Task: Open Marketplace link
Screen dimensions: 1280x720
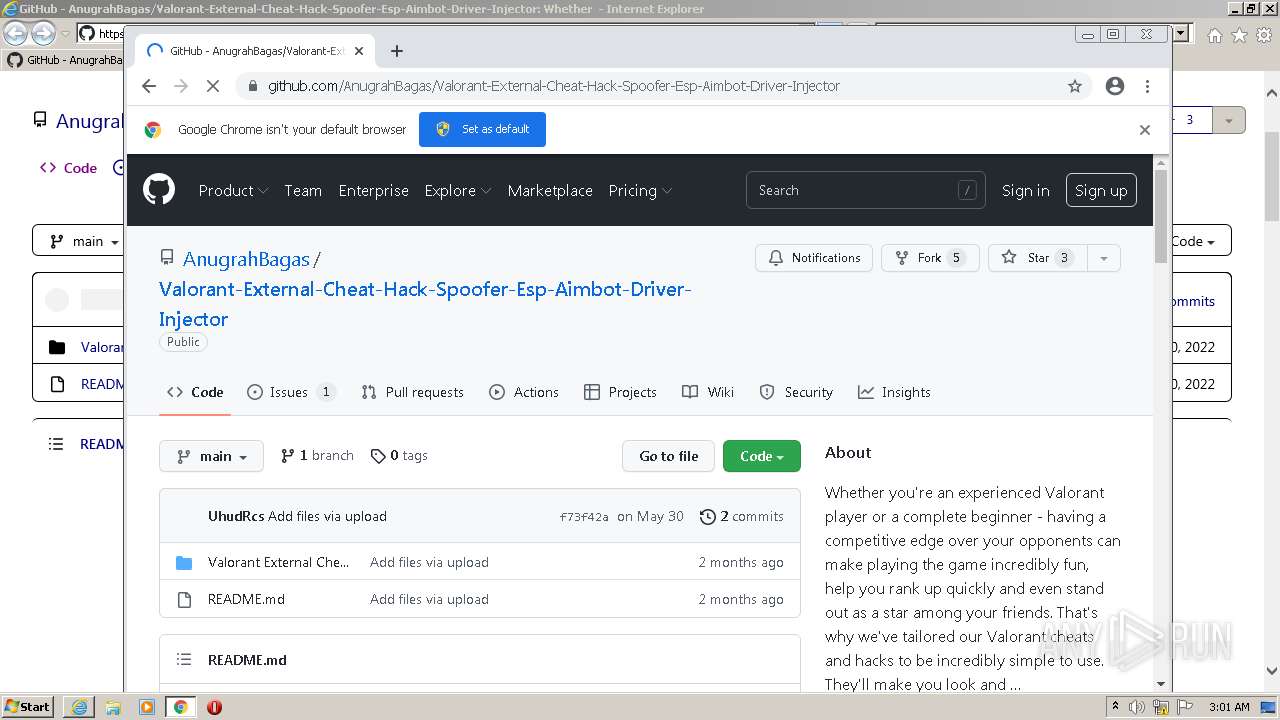Action: tap(550, 190)
